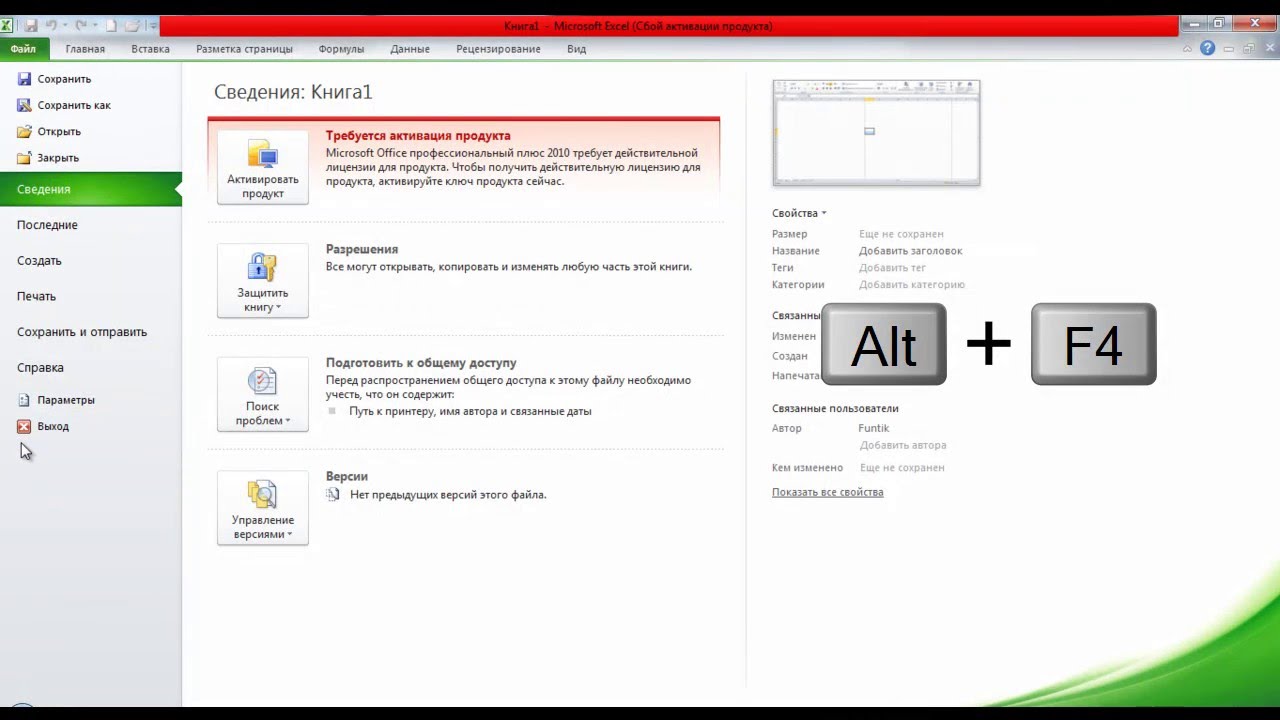Click the Добавить категорию field
The width and height of the screenshot is (1280, 720).
click(x=912, y=285)
